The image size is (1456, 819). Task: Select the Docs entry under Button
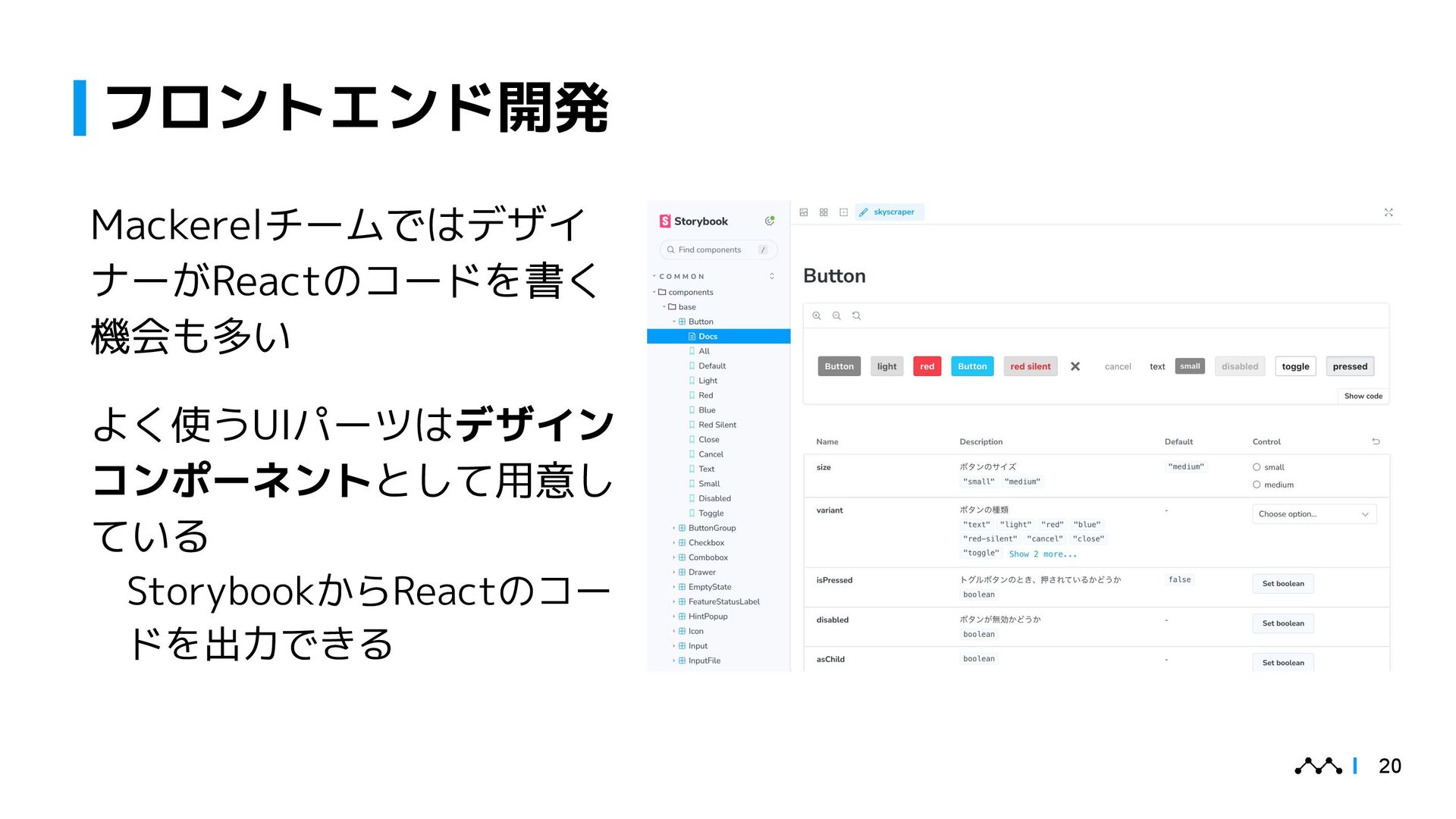718,337
